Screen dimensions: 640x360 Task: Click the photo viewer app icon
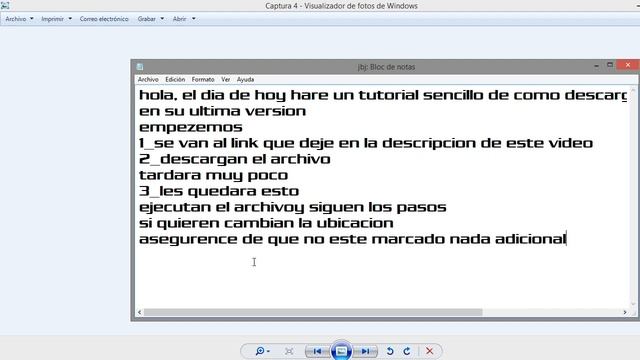pyautogui.click(x=5, y=6)
